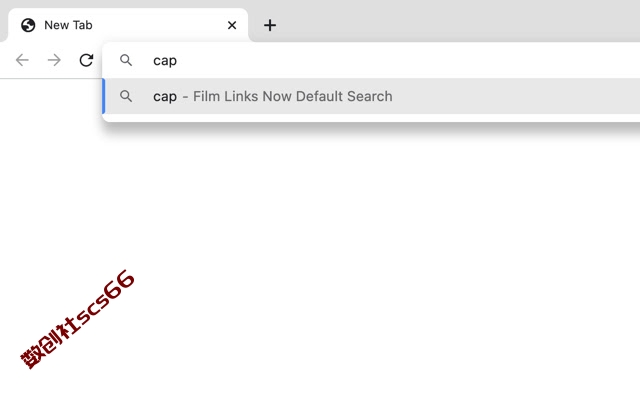
Task: Click the red diagonal scs66 watermark
Action: coord(78,320)
